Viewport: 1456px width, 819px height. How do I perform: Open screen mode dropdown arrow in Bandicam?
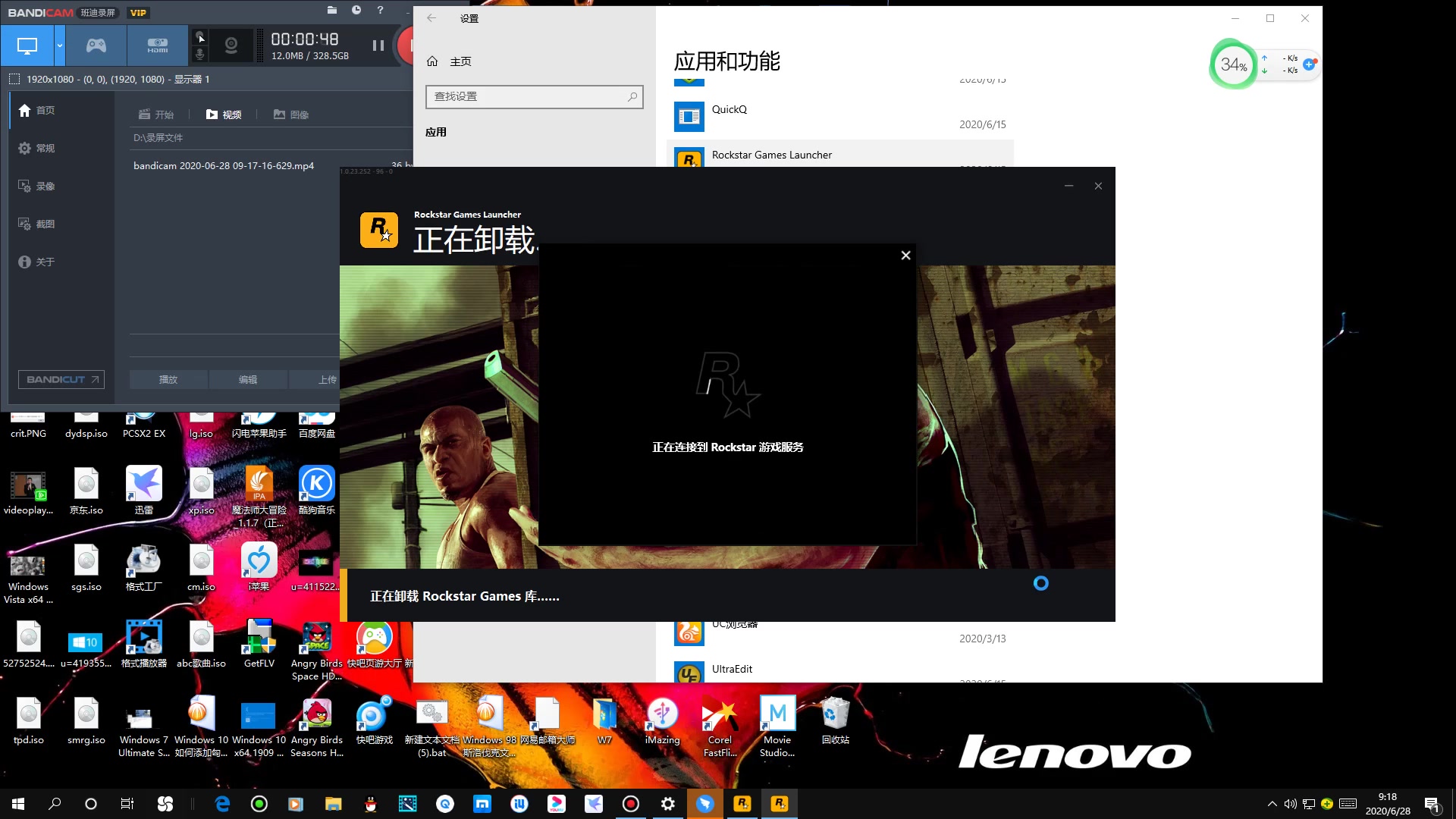59,45
